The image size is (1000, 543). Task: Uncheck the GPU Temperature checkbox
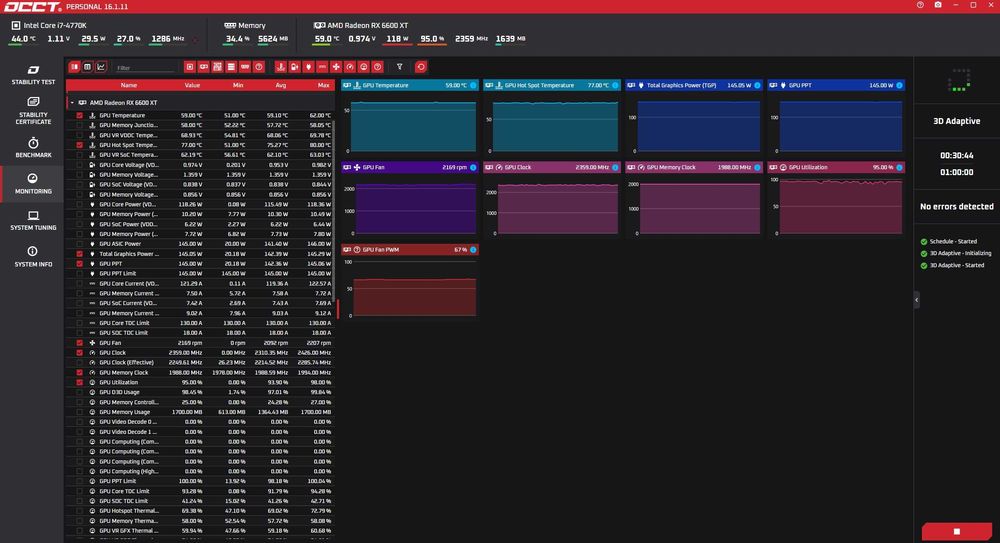80,115
